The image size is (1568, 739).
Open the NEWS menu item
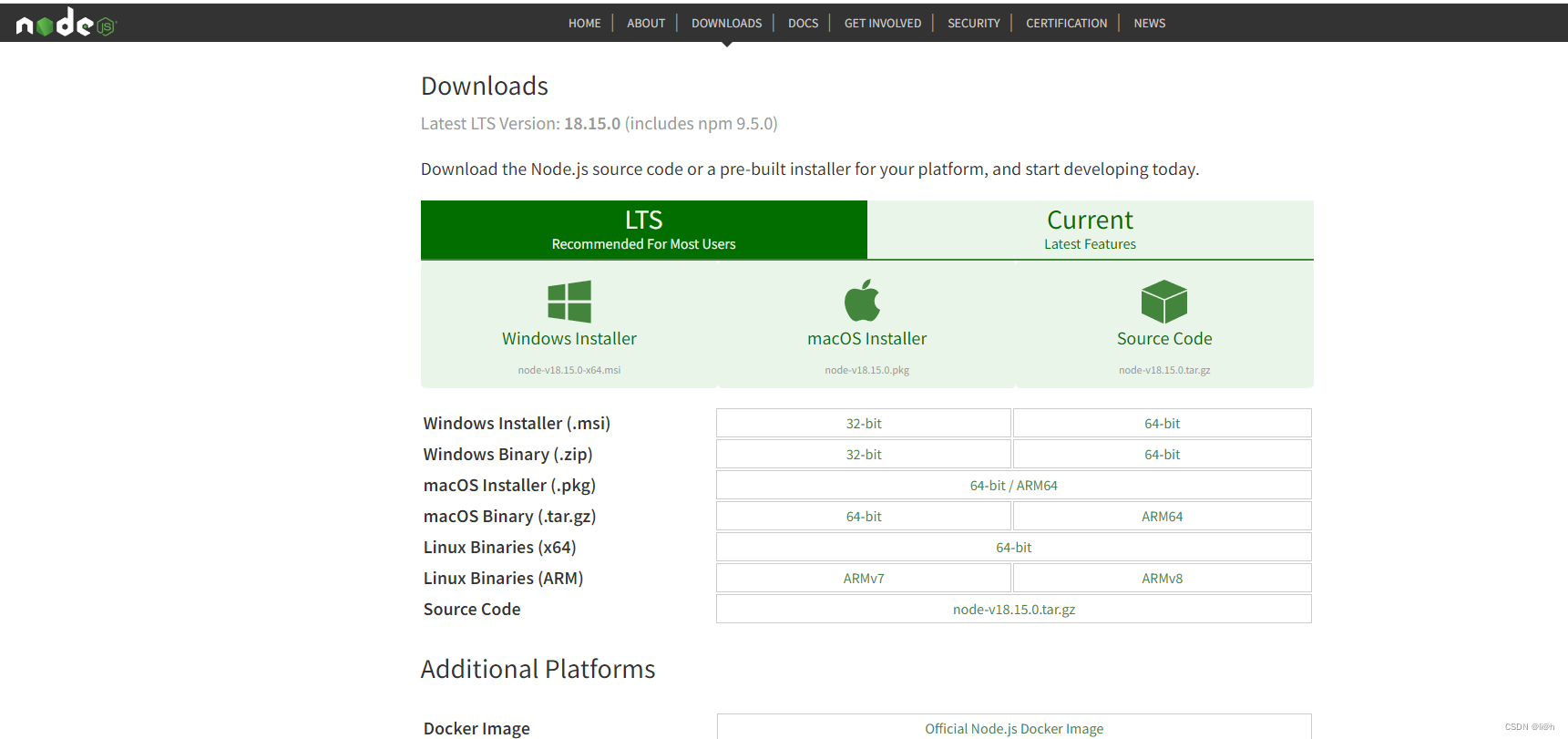(1150, 23)
